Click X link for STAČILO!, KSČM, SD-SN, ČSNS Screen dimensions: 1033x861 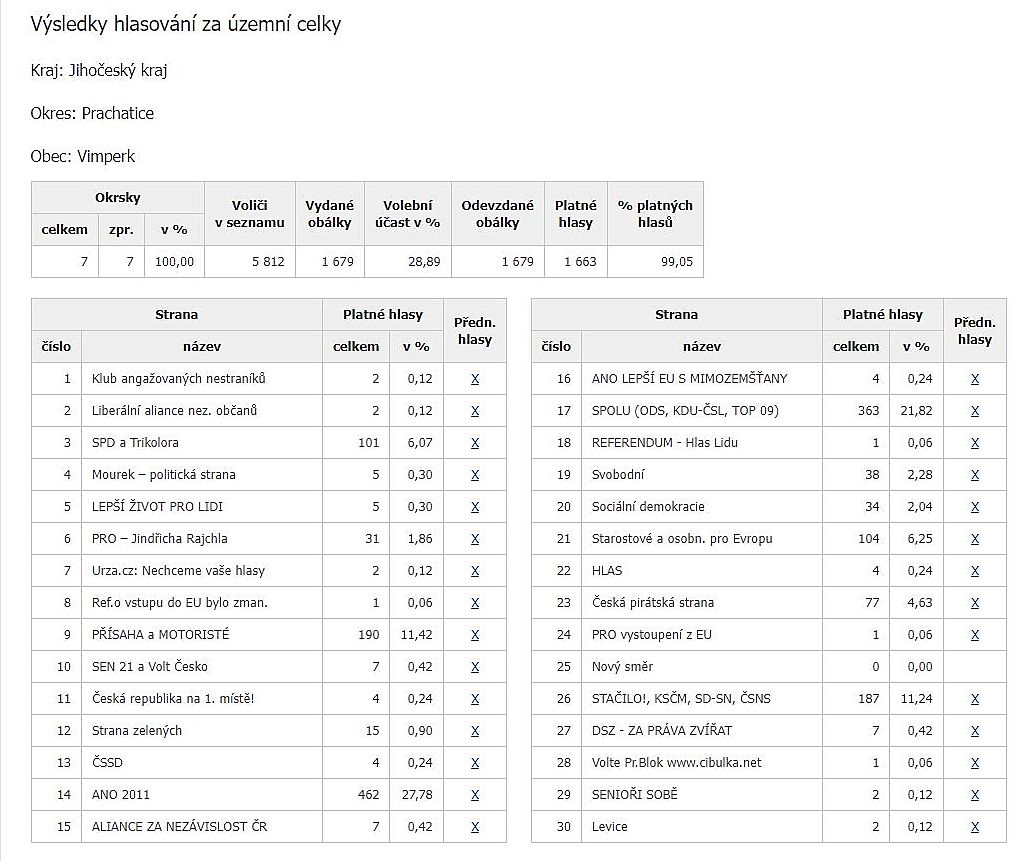pyautogui.click(x=975, y=699)
